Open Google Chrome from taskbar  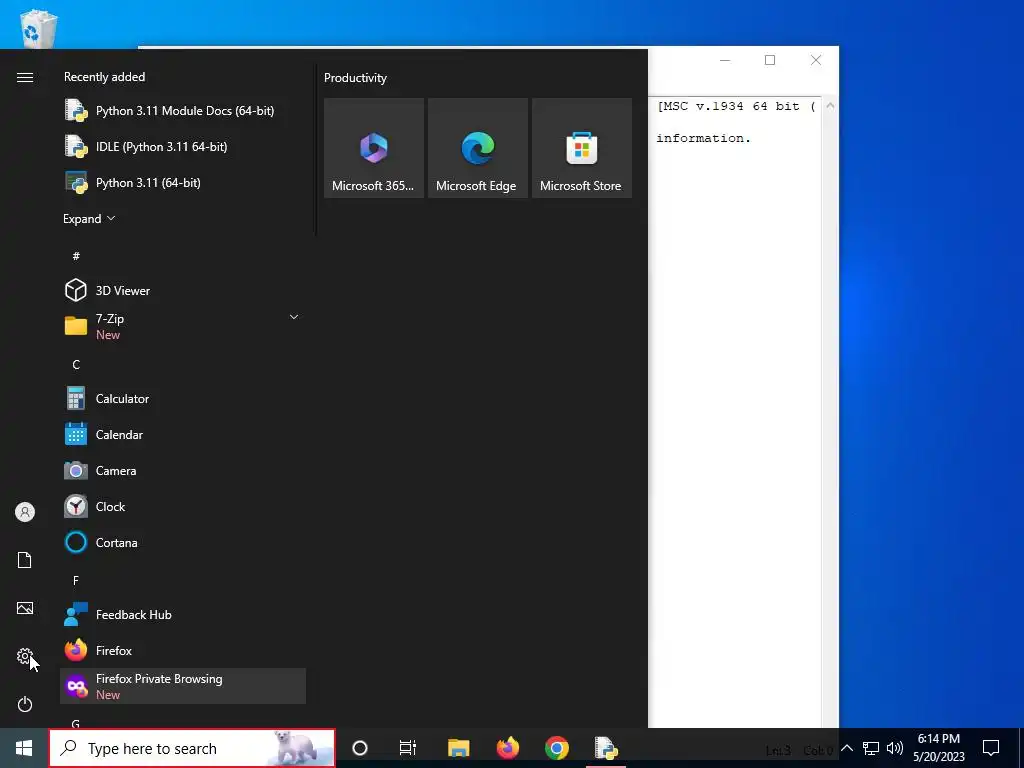[557, 748]
